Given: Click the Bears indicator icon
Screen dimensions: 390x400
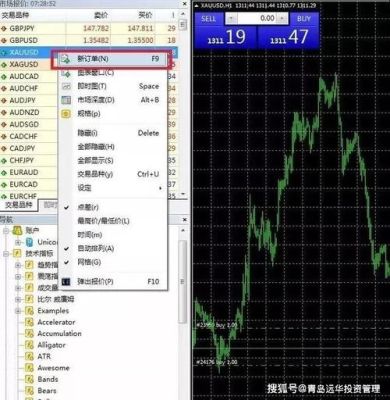Looking at the screenshot, I should [x=30, y=391].
